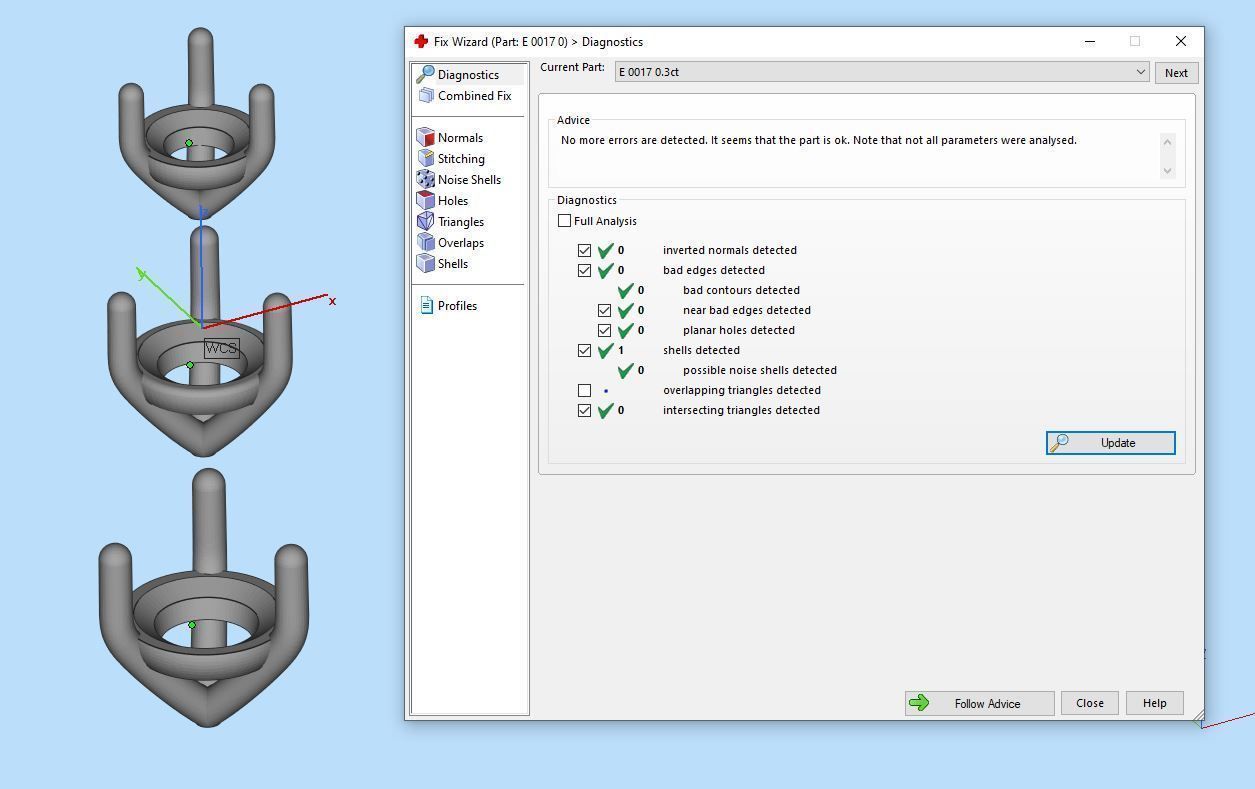Click the Help button
The width and height of the screenshot is (1255, 789).
click(x=1154, y=703)
